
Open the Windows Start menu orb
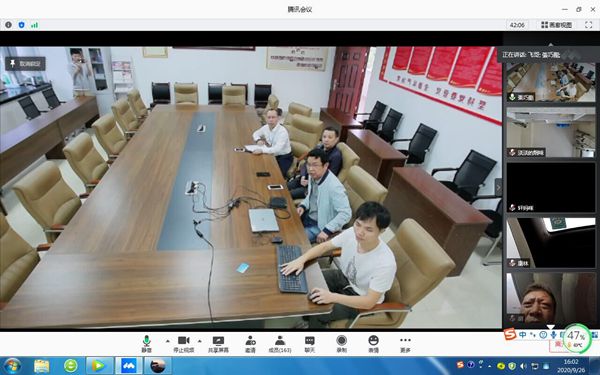(12, 365)
